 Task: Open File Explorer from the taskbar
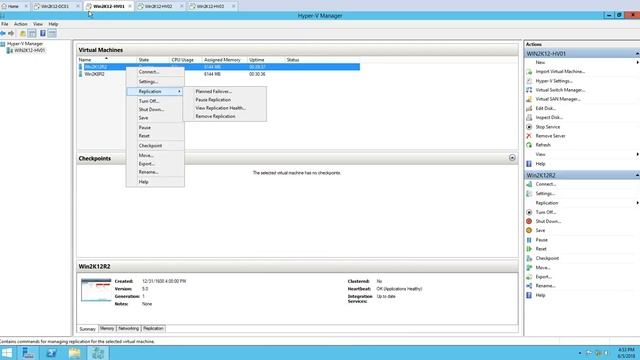click(x=75, y=353)
